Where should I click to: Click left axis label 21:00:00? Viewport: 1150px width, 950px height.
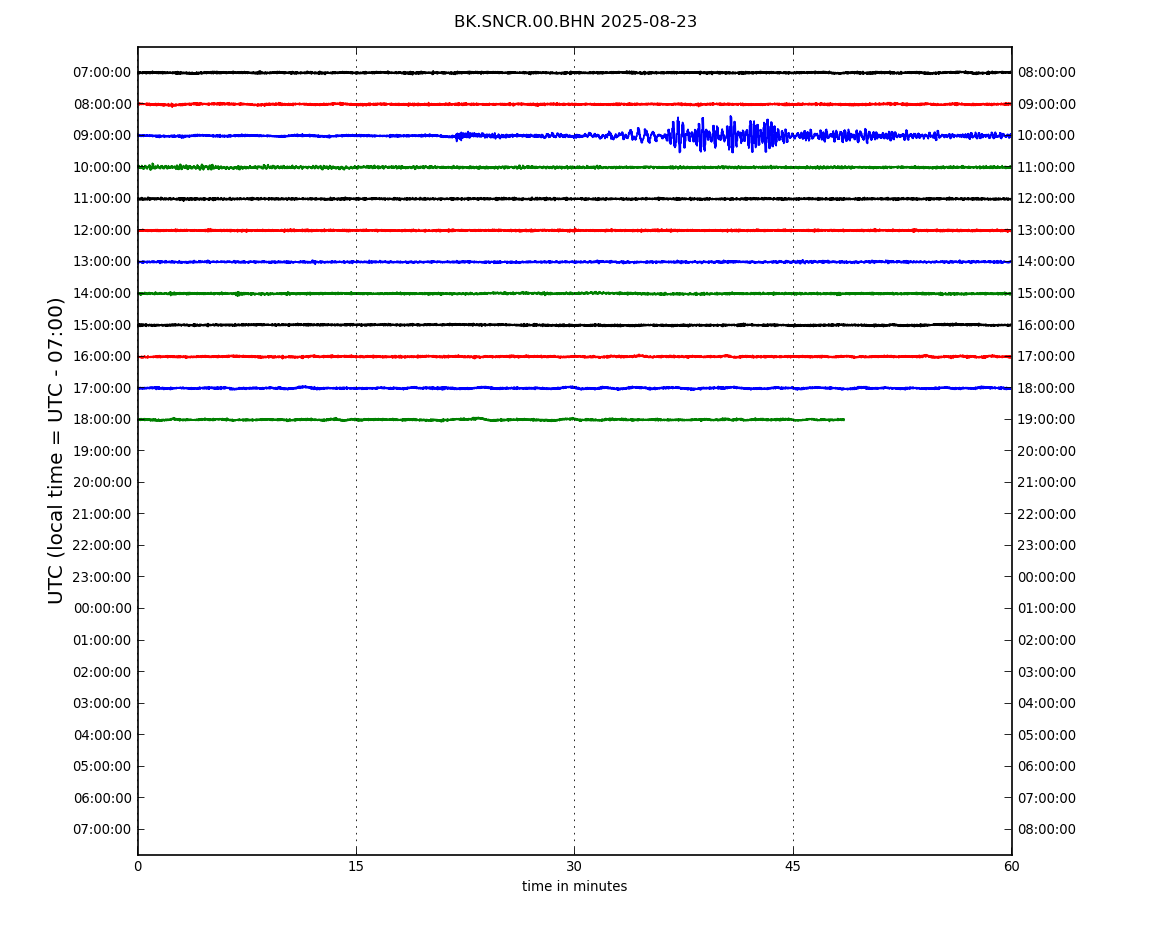point(103,514)
